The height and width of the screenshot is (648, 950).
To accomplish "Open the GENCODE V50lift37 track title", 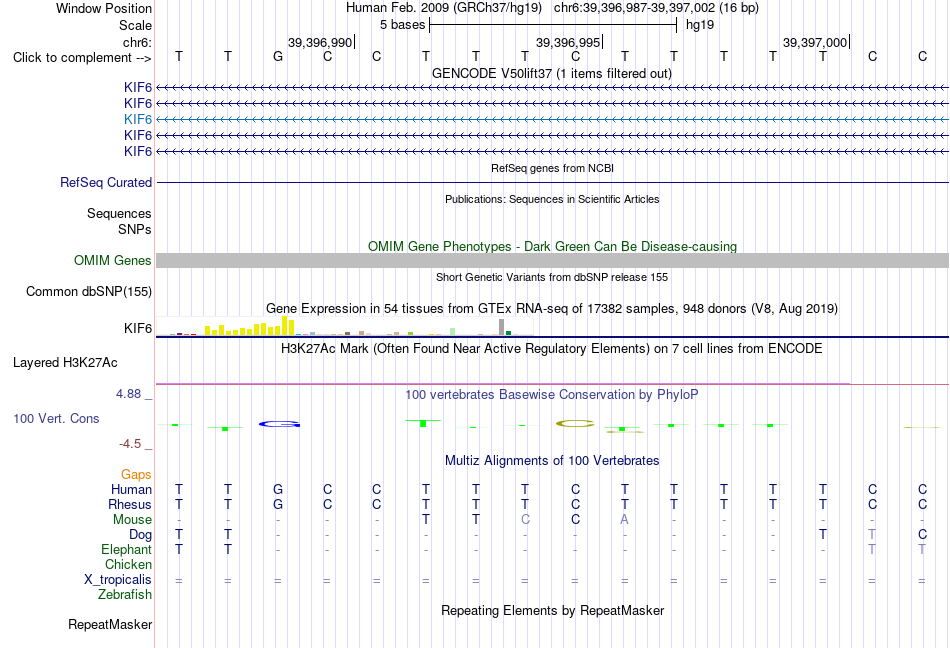I will [x=552, y=73].
